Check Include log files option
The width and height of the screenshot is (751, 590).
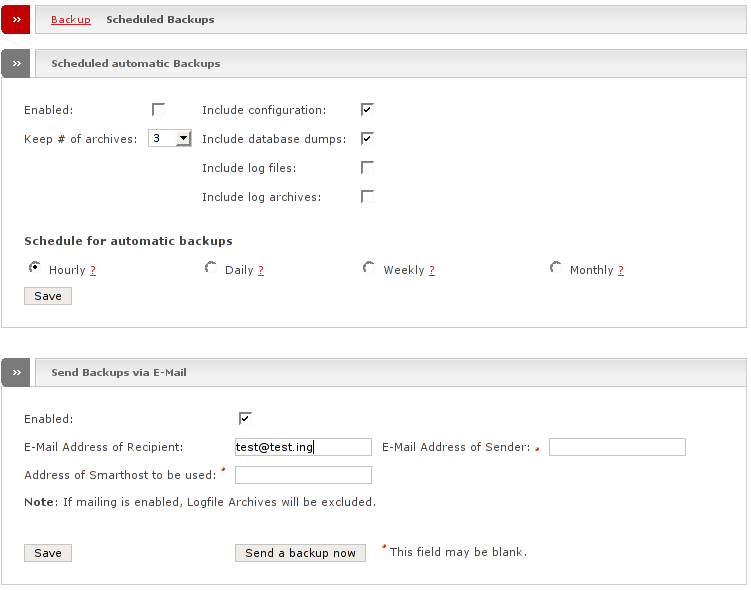click(367, 167)
